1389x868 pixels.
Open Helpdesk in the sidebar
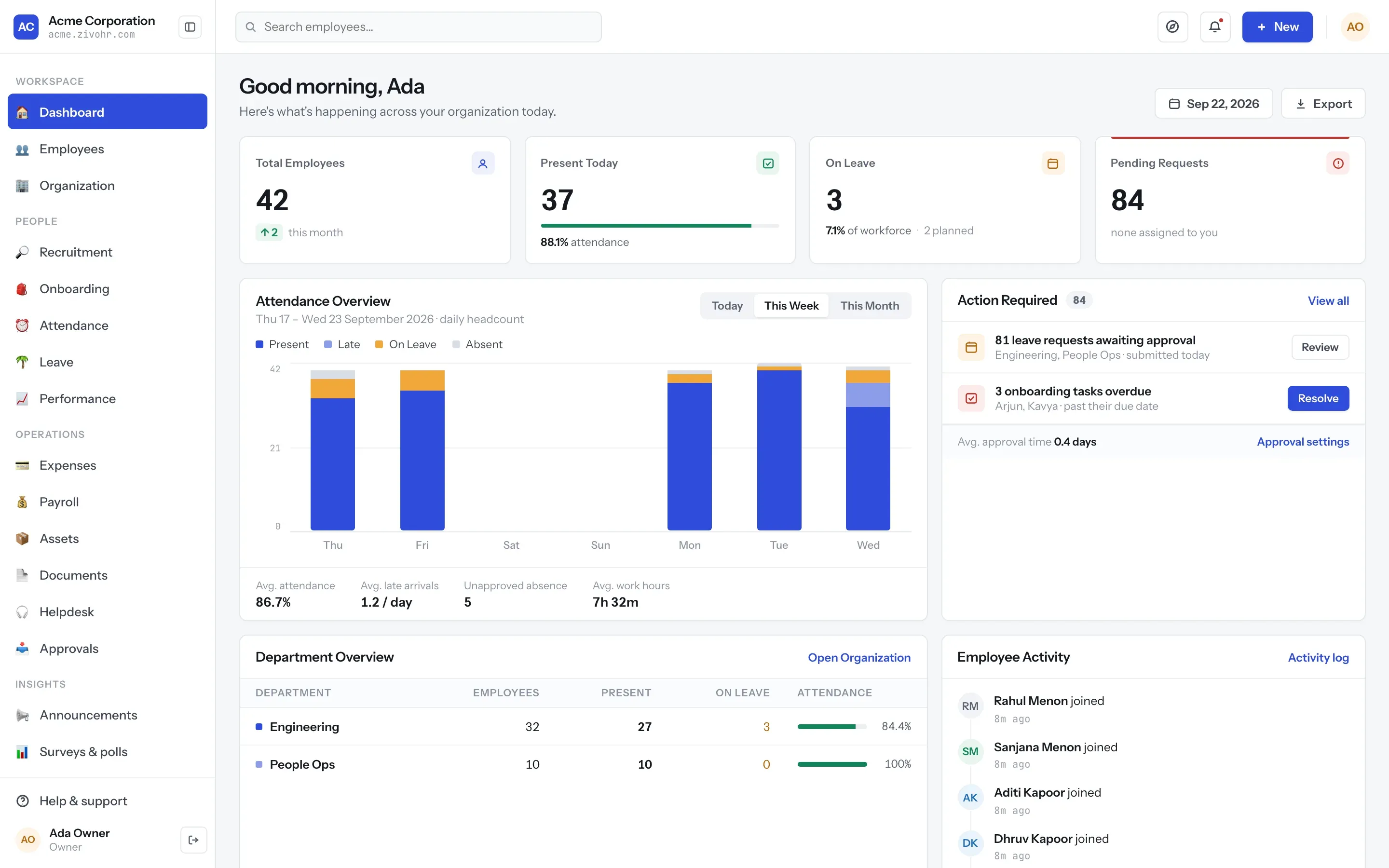coord(108,612)
